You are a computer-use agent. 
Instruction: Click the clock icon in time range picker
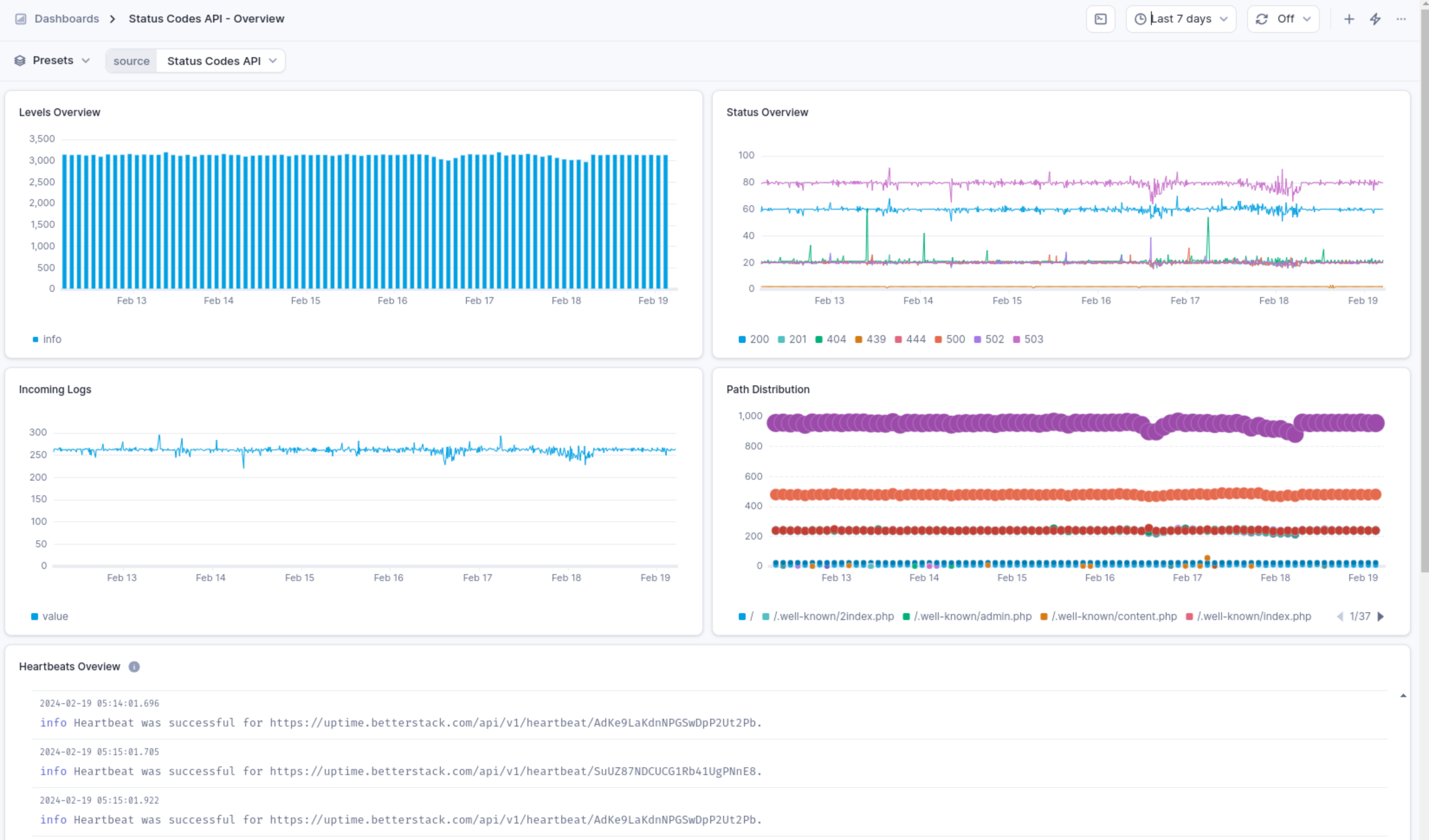point(1140,19)
